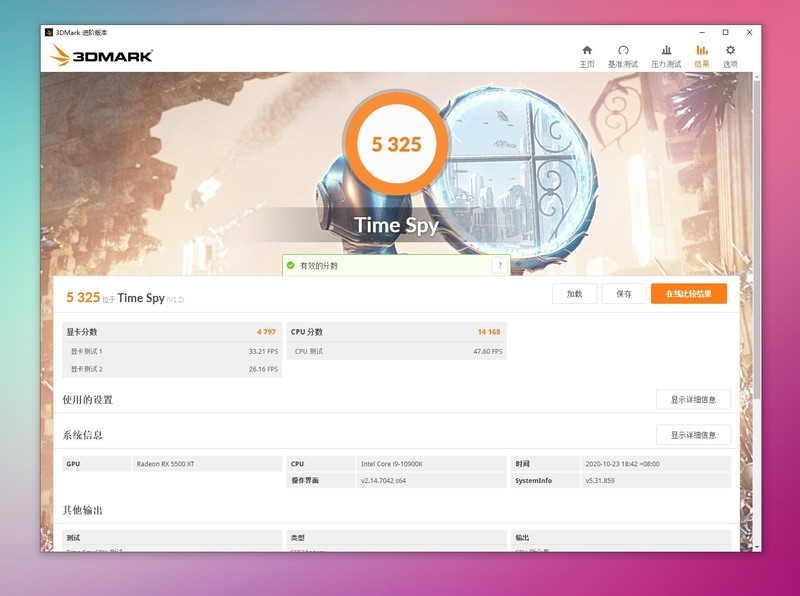The image size is (800, 596).
Task: Close the 3DMark window
Action: tap(749, 32)
